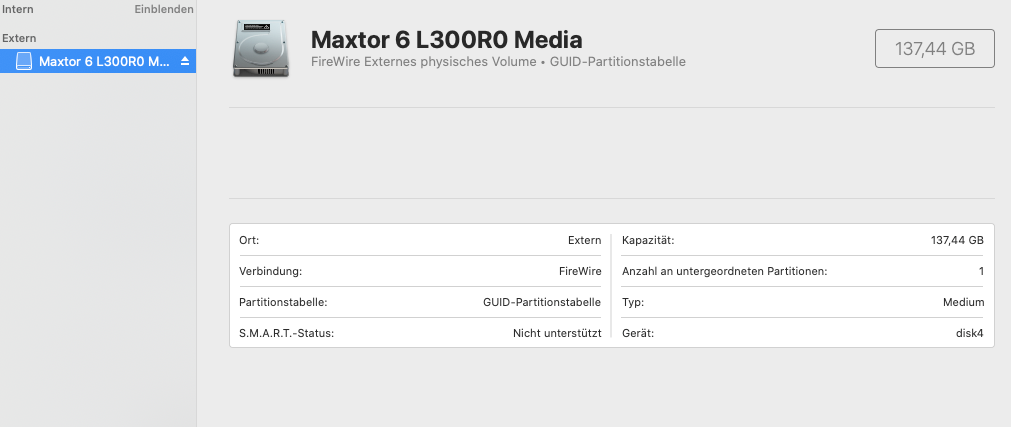The height and width of the screenshot is (427, 1011).
Task: Click the Ort row label
Action: [249, 241]
